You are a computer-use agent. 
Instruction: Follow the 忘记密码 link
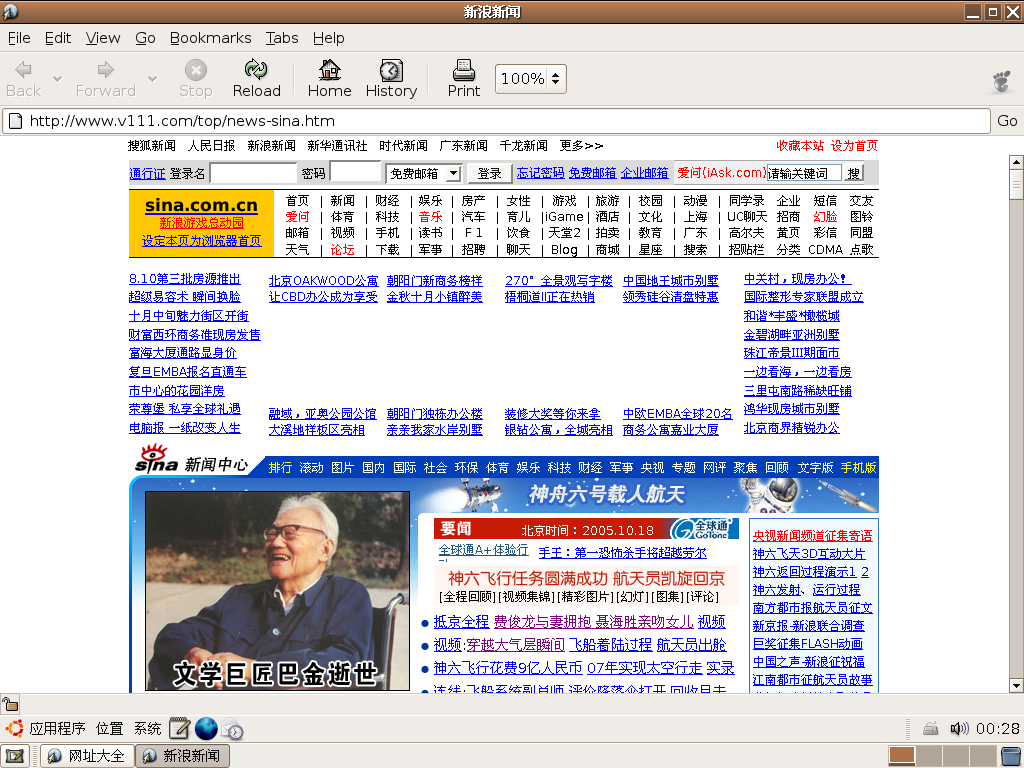(x=540, y=172)
